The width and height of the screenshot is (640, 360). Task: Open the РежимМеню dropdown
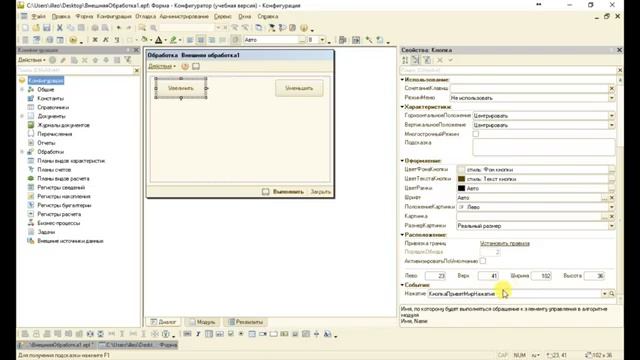(x=611, y=98)
